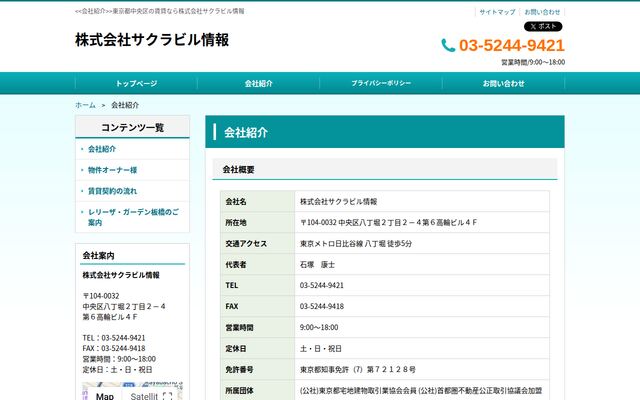Select 会社紹介 in the navigation bar
The image size is (640, 400).
click(258, 83)
